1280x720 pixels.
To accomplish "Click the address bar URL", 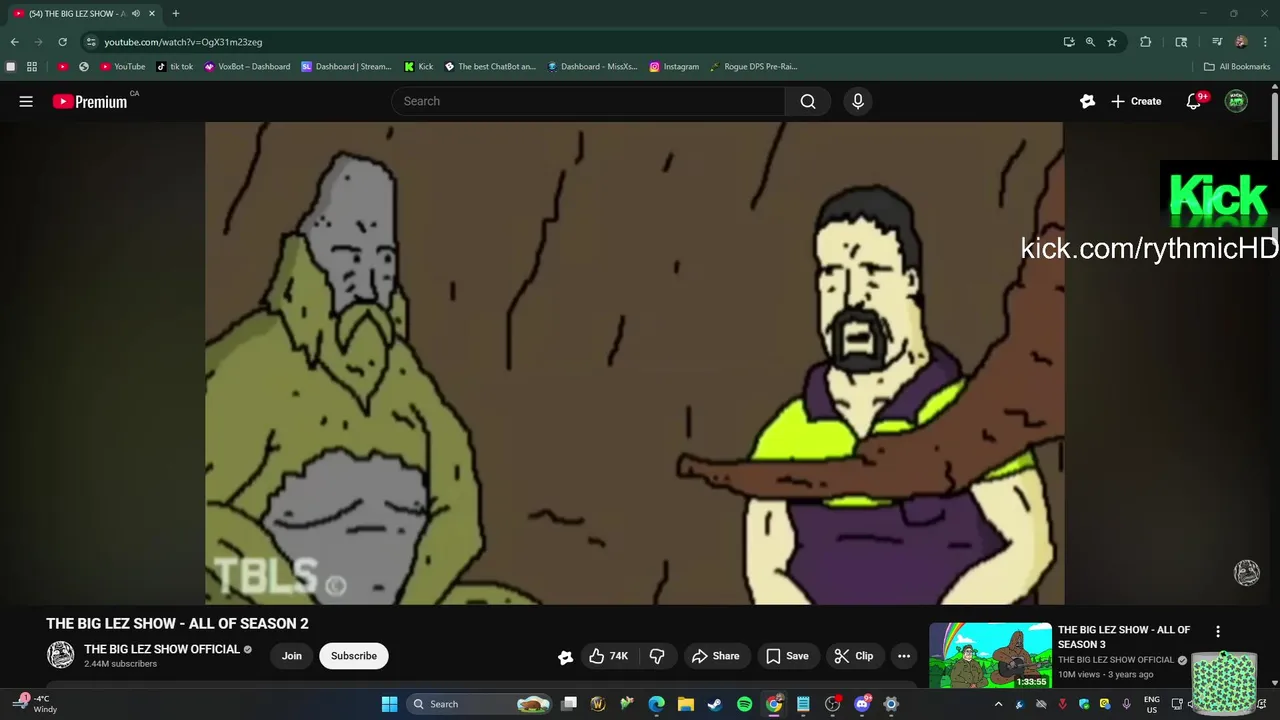I will (183, 42).
